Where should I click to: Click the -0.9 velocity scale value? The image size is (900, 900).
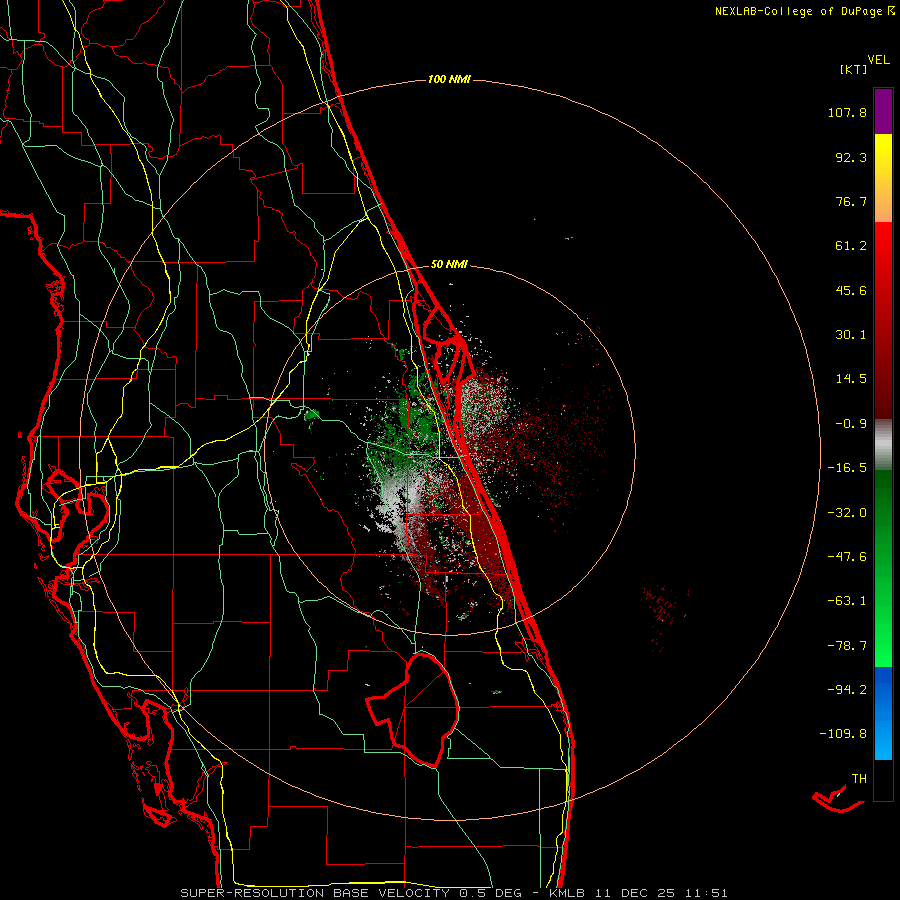click(851, 424)
